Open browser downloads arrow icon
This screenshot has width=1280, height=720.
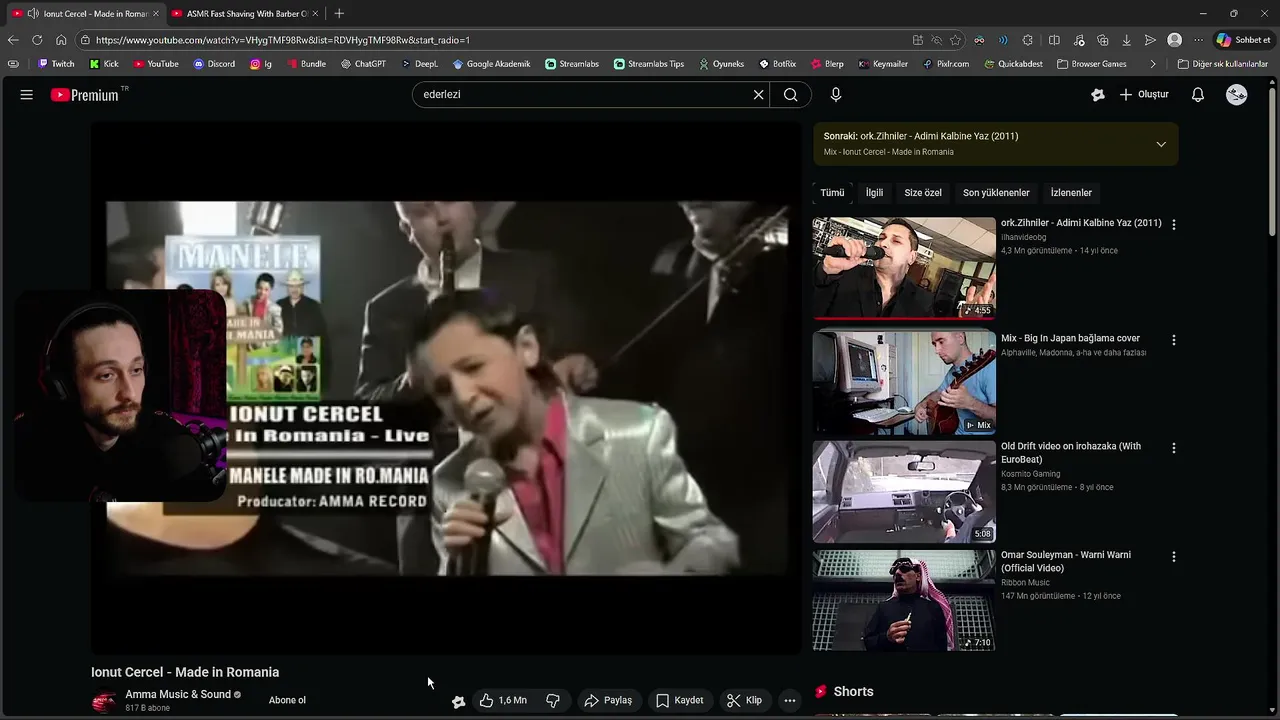pyautogui.click(x=1126, y=40)
